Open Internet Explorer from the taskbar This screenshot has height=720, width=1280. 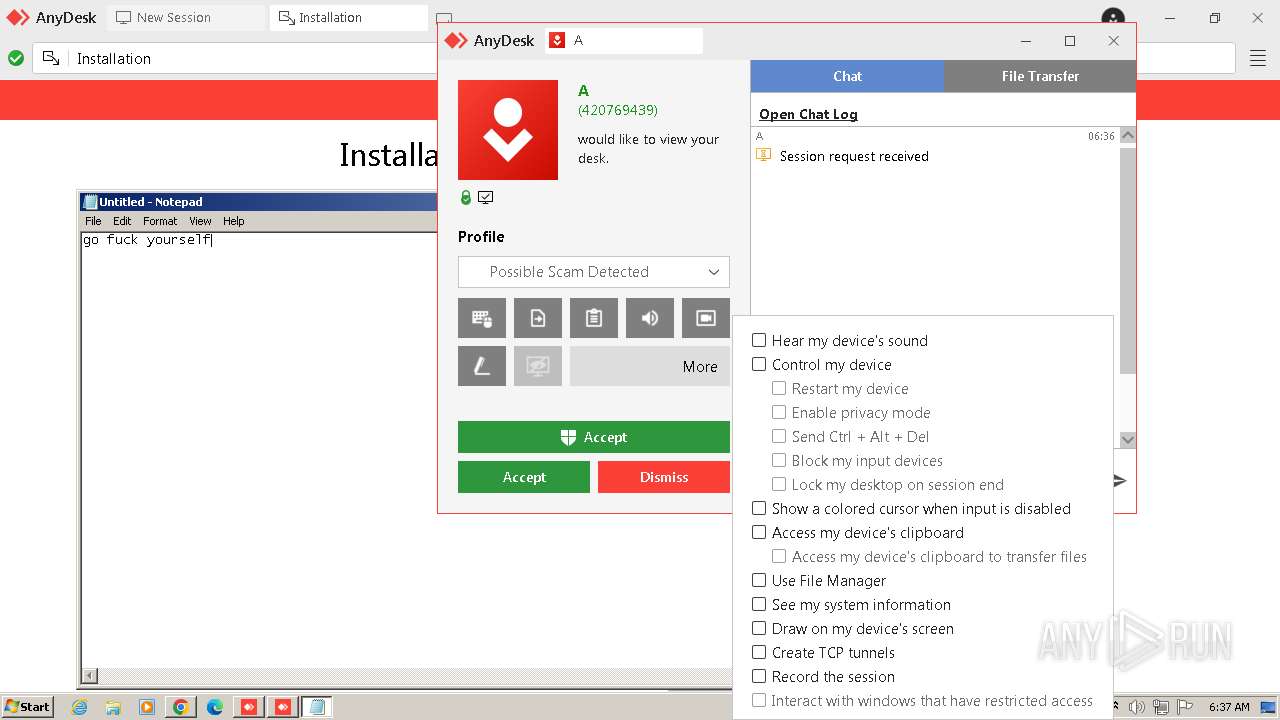pos(80,707)
